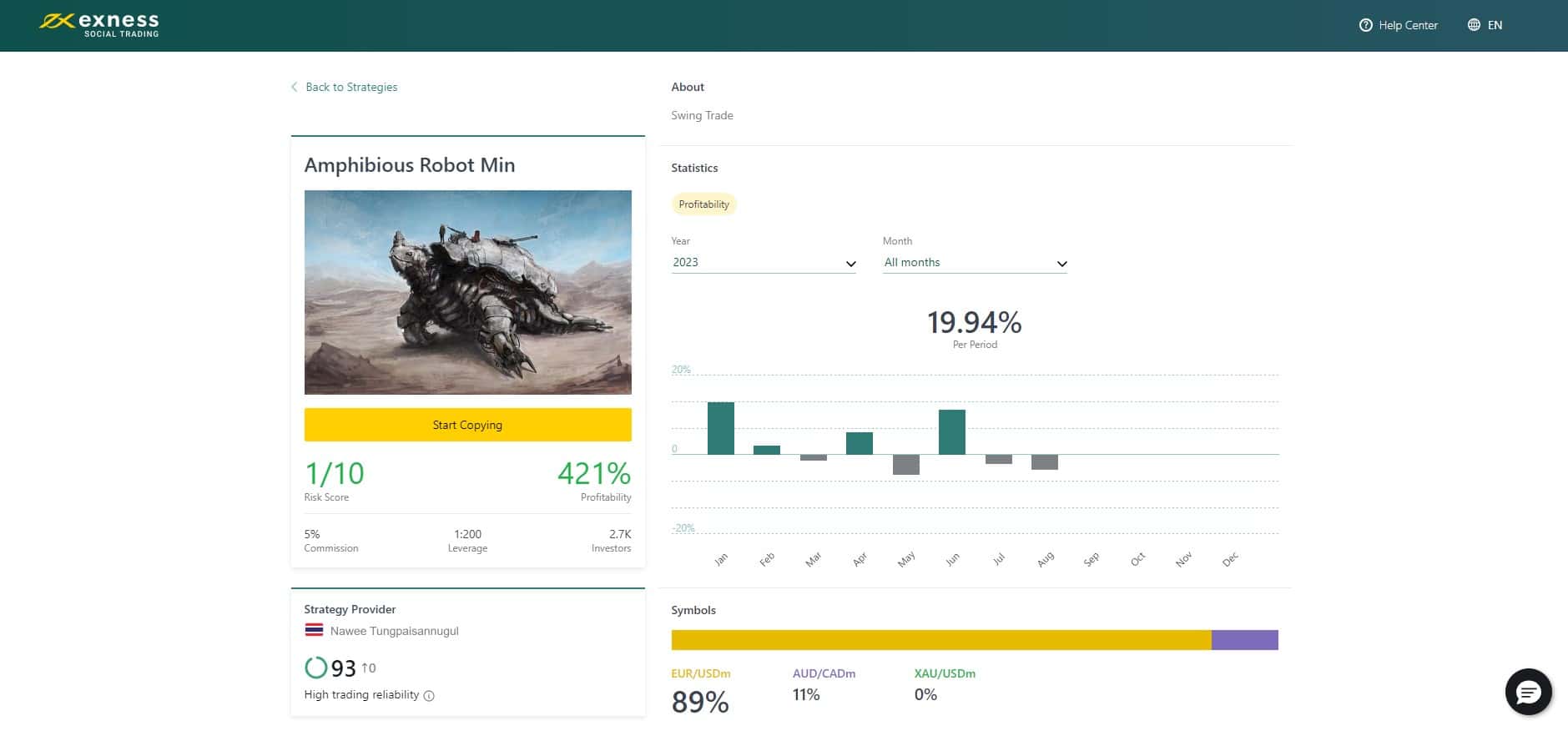Image resolution: width=1568 pixels, height=731 pixels.
Task: Click the robot turtle strategy image
Action: 467,292
